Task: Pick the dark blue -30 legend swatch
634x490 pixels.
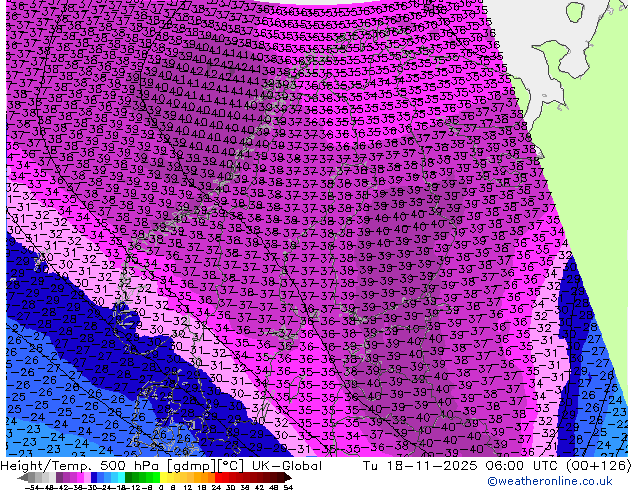Action: pyautogui.click(x=94, y=477)
